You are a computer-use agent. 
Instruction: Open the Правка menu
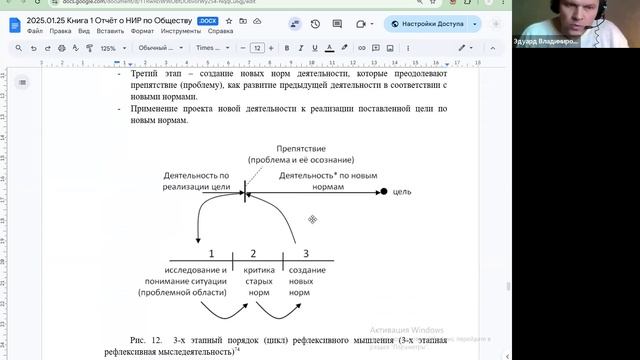point(60,31)
